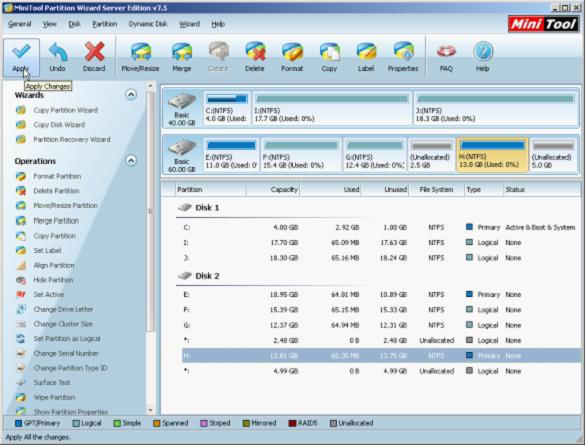Click the Undo arrow icon
This screenshot has height=446, width=586.
coord(58,52)
